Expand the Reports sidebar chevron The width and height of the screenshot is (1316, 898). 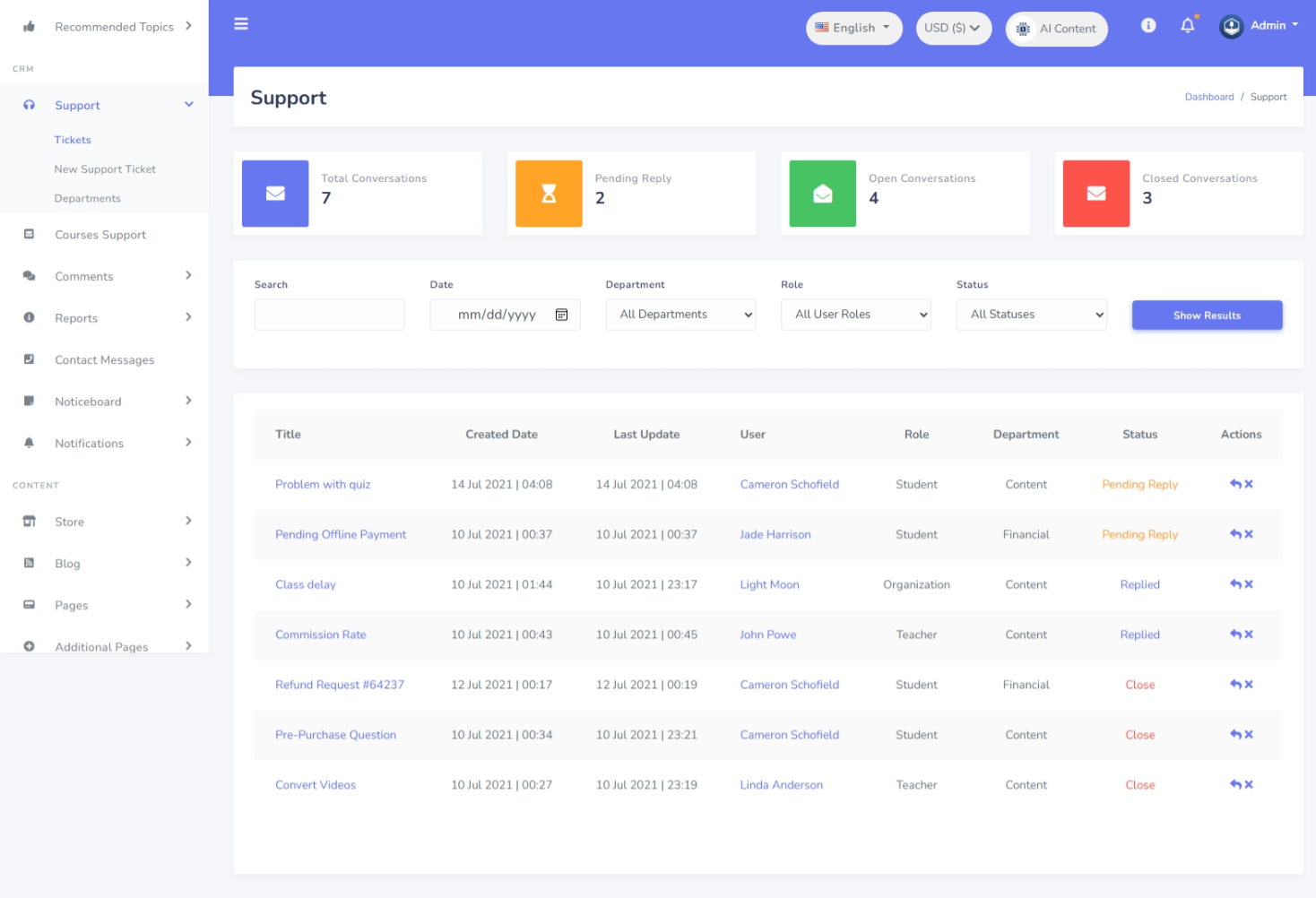click(188, 317)
